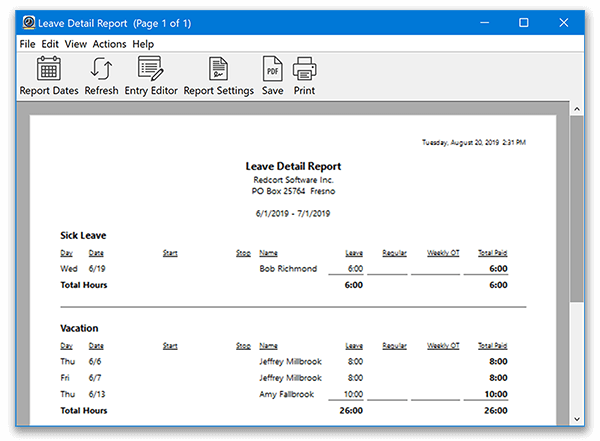Minimize the Leave Detail Report window
600x441 pixels.
click(x=484, y=23)
